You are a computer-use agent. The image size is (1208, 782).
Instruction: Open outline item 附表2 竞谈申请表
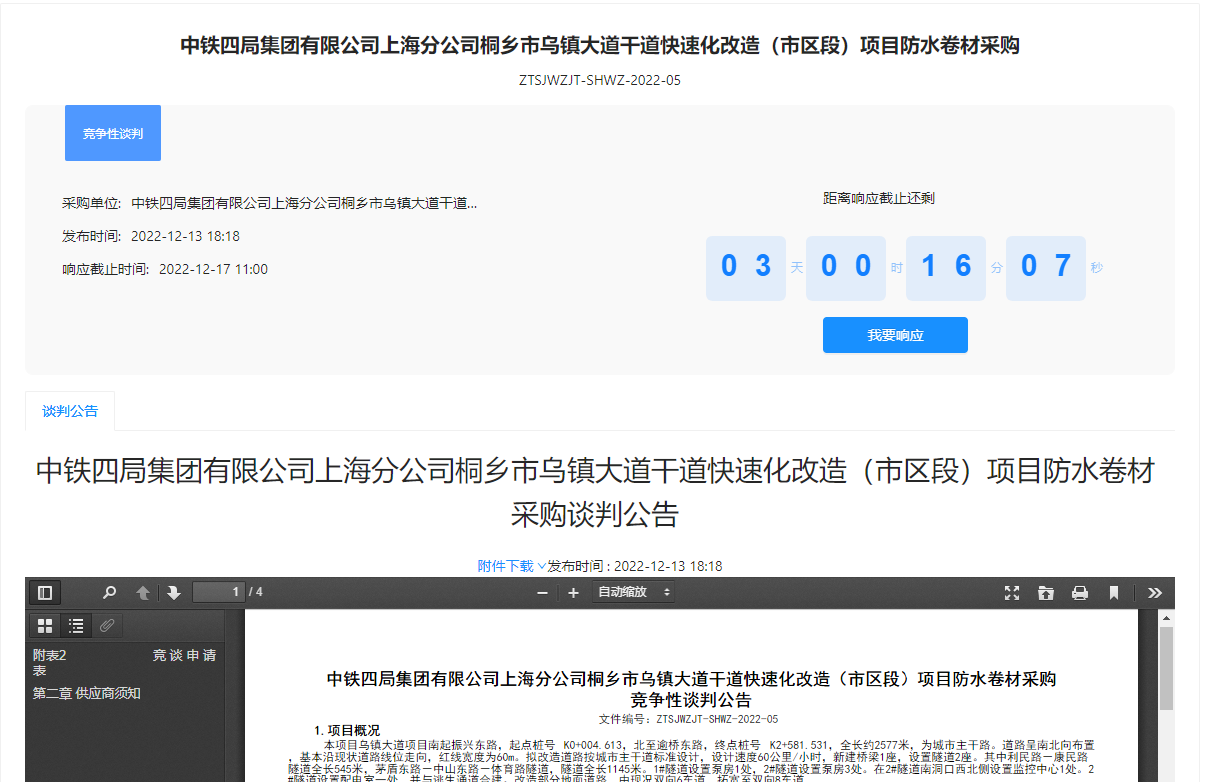(124, 663)
